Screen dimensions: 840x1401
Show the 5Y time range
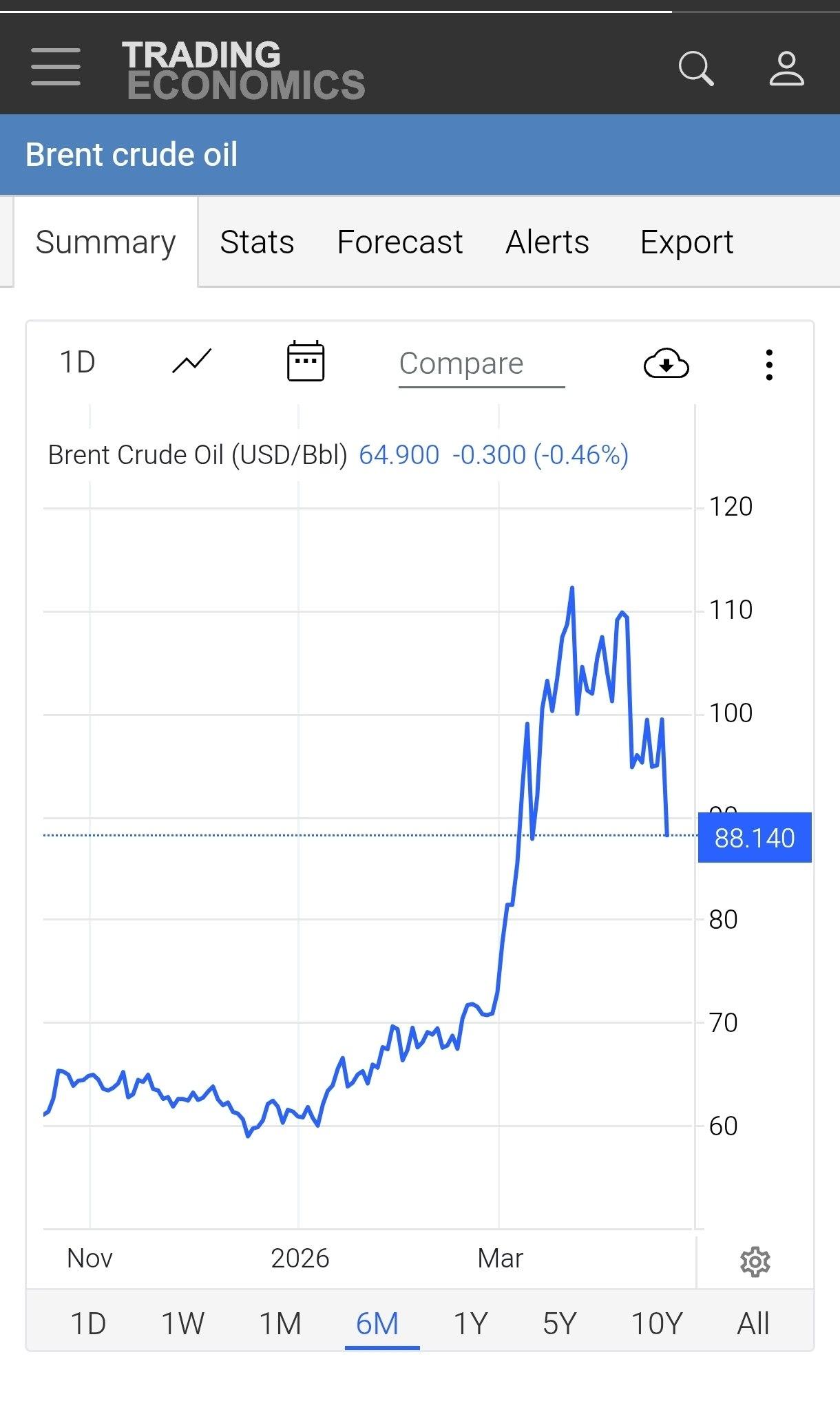[559, 1323]
